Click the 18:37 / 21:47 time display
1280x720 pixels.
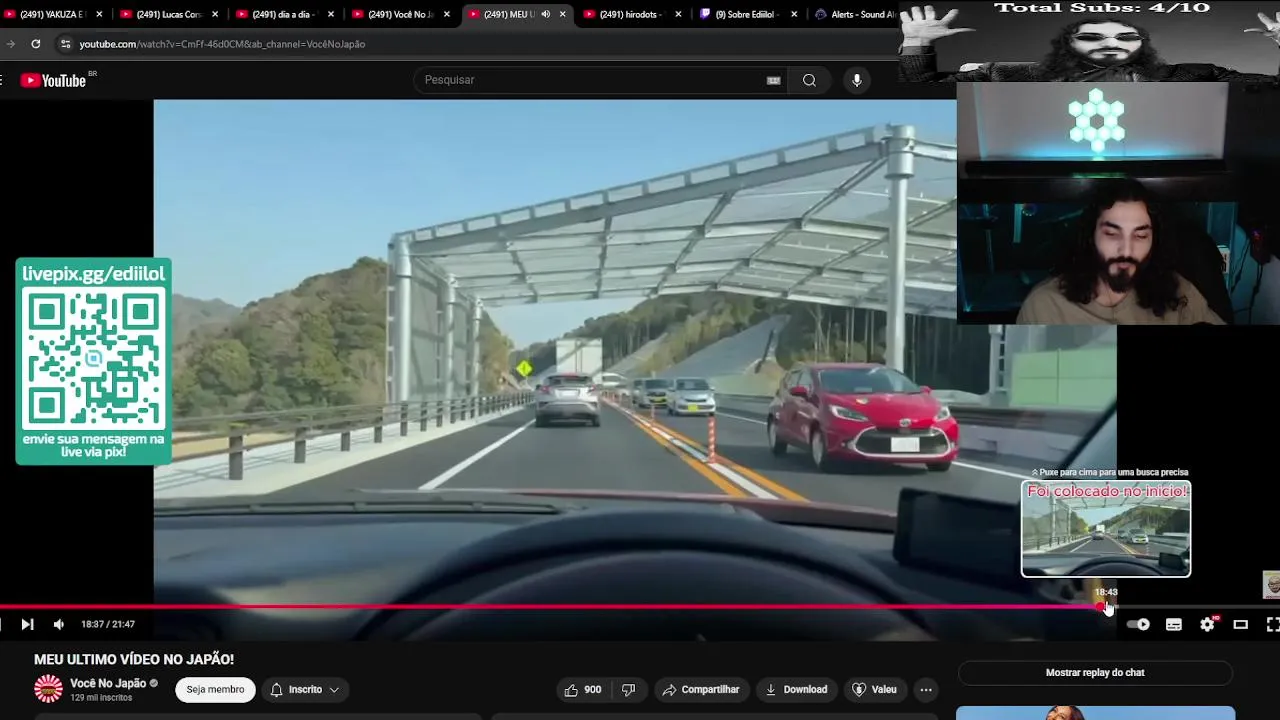click(x=108, y=624)
